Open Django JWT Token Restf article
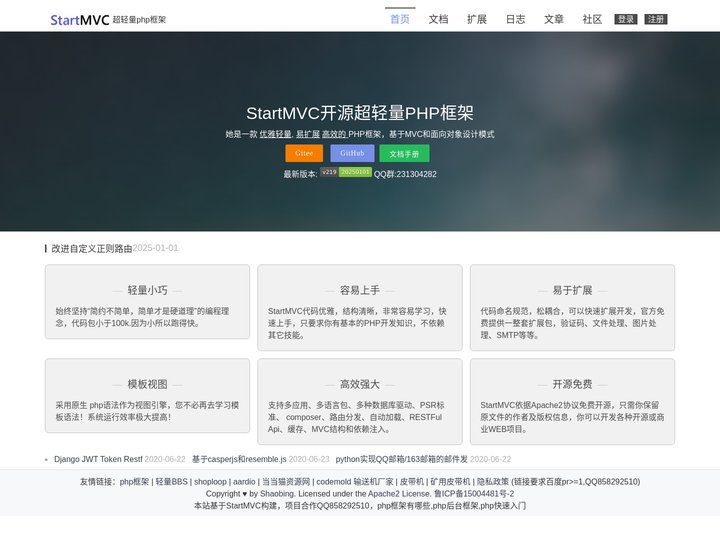720x540 pixels. [x=98, y=459]
